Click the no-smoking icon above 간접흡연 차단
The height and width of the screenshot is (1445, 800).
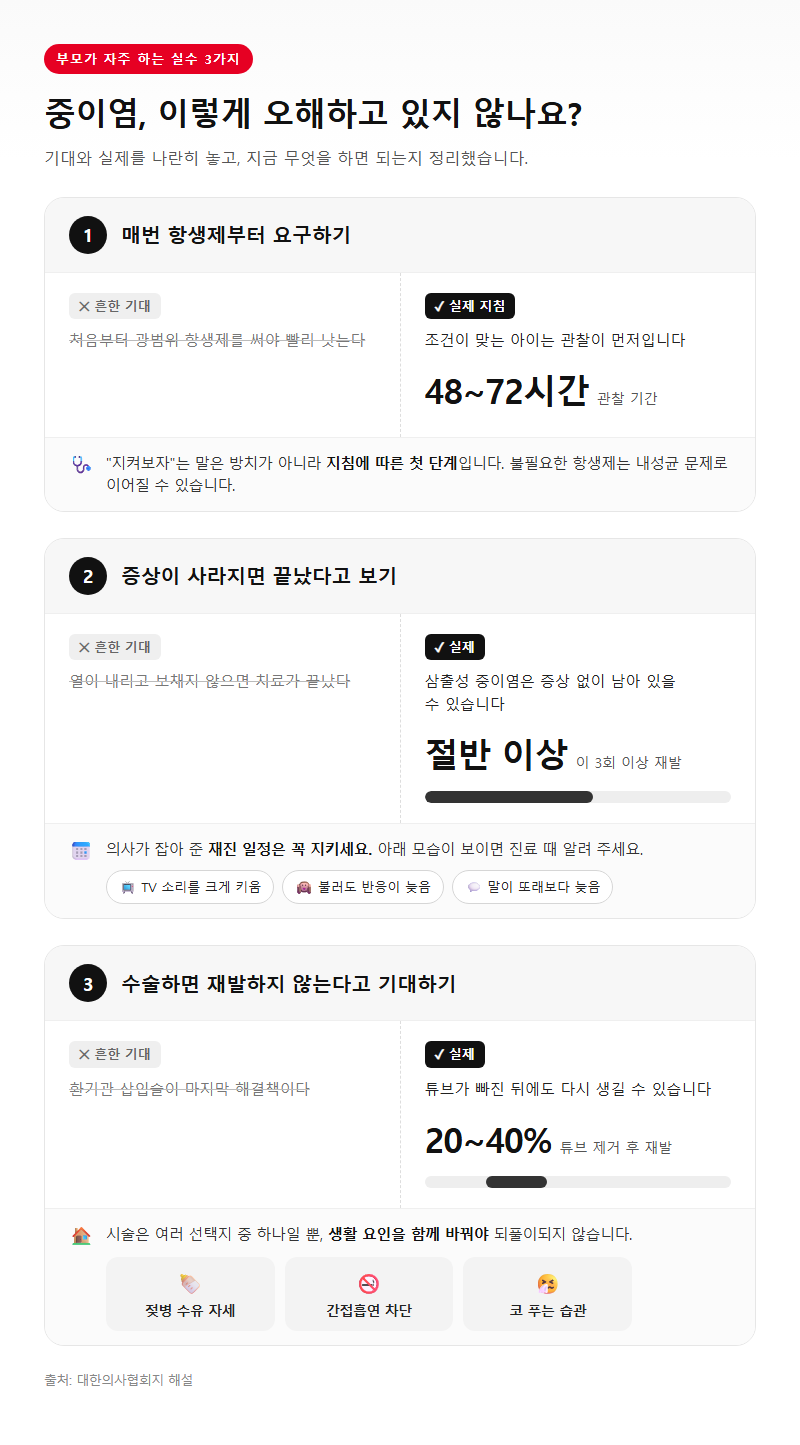tap(369, 1284)
